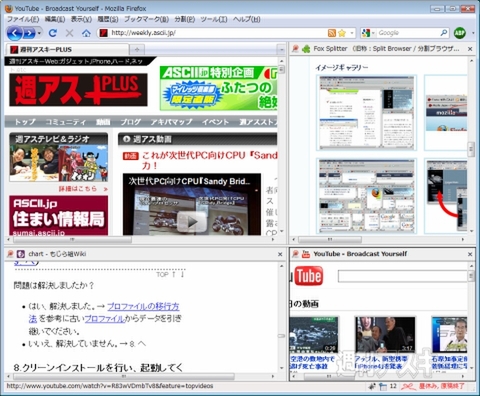Open the 編集 menu

(x=55, y=19)
